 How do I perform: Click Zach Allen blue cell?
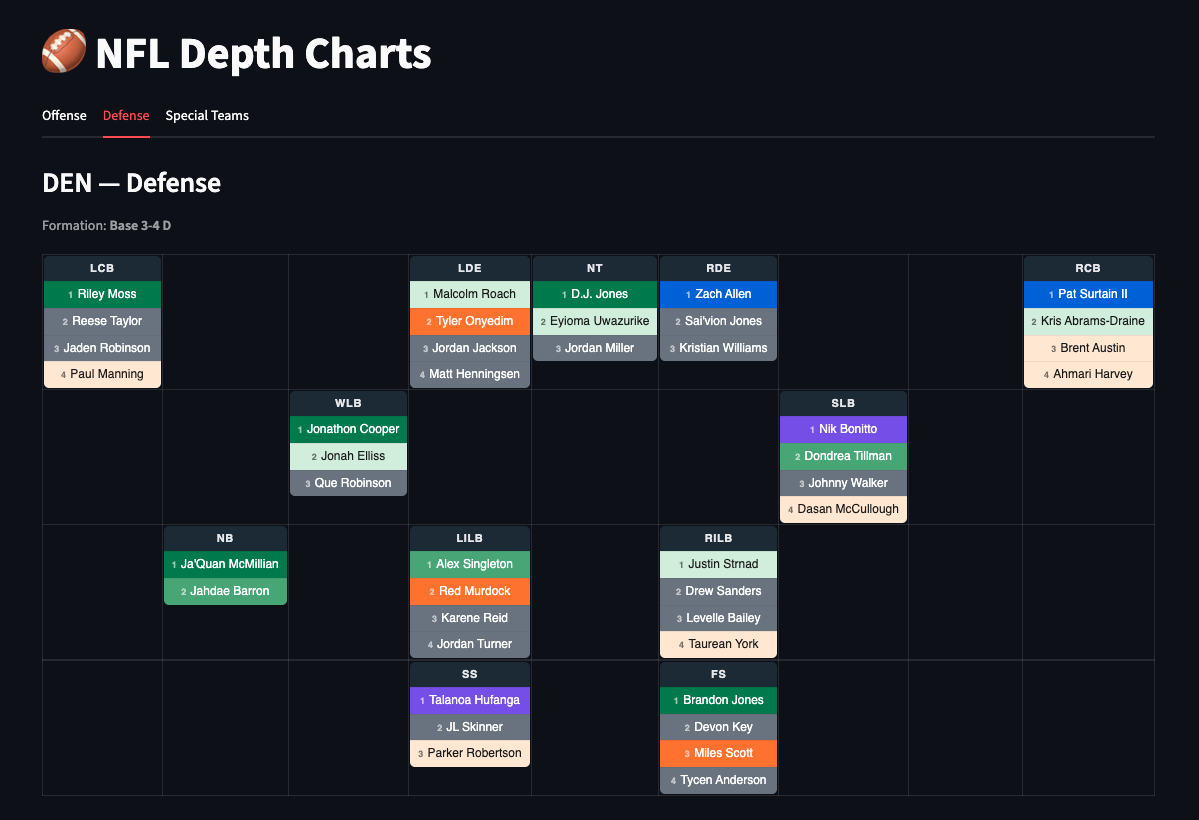click(x=718, y=294)
